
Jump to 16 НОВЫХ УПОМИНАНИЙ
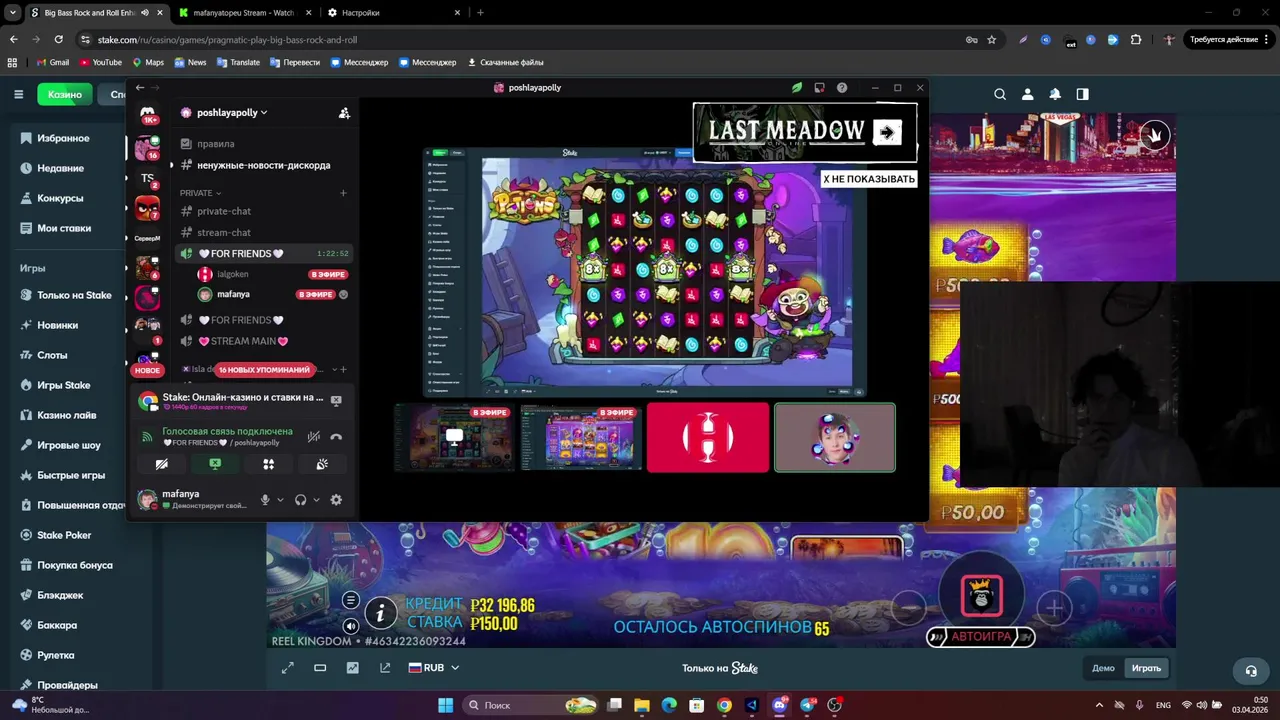coord(264,370)
